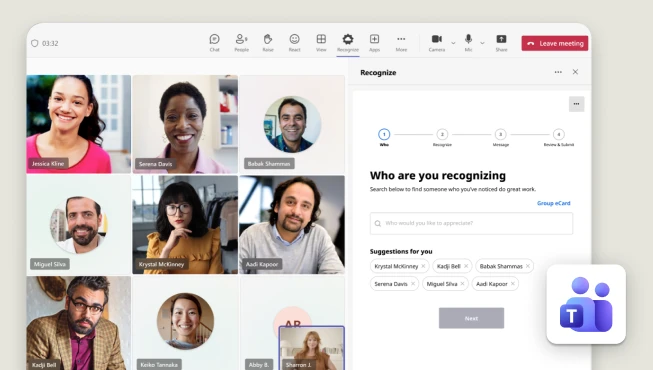The width and height of the screenshot is (653, 370).
Task: Share your screen
Action: (501, 43)
